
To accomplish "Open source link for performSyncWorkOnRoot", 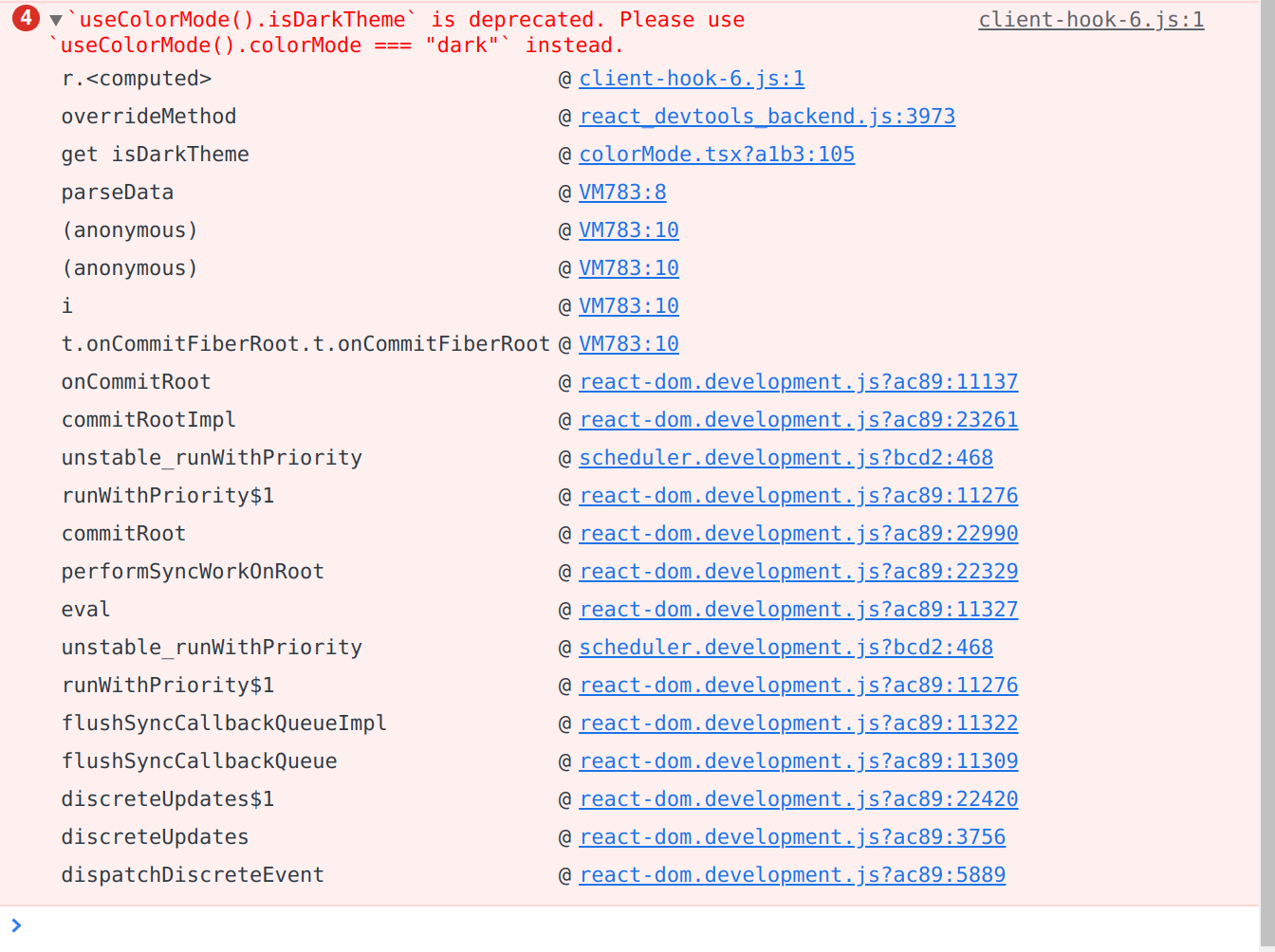I will click(x=798, y=571).
